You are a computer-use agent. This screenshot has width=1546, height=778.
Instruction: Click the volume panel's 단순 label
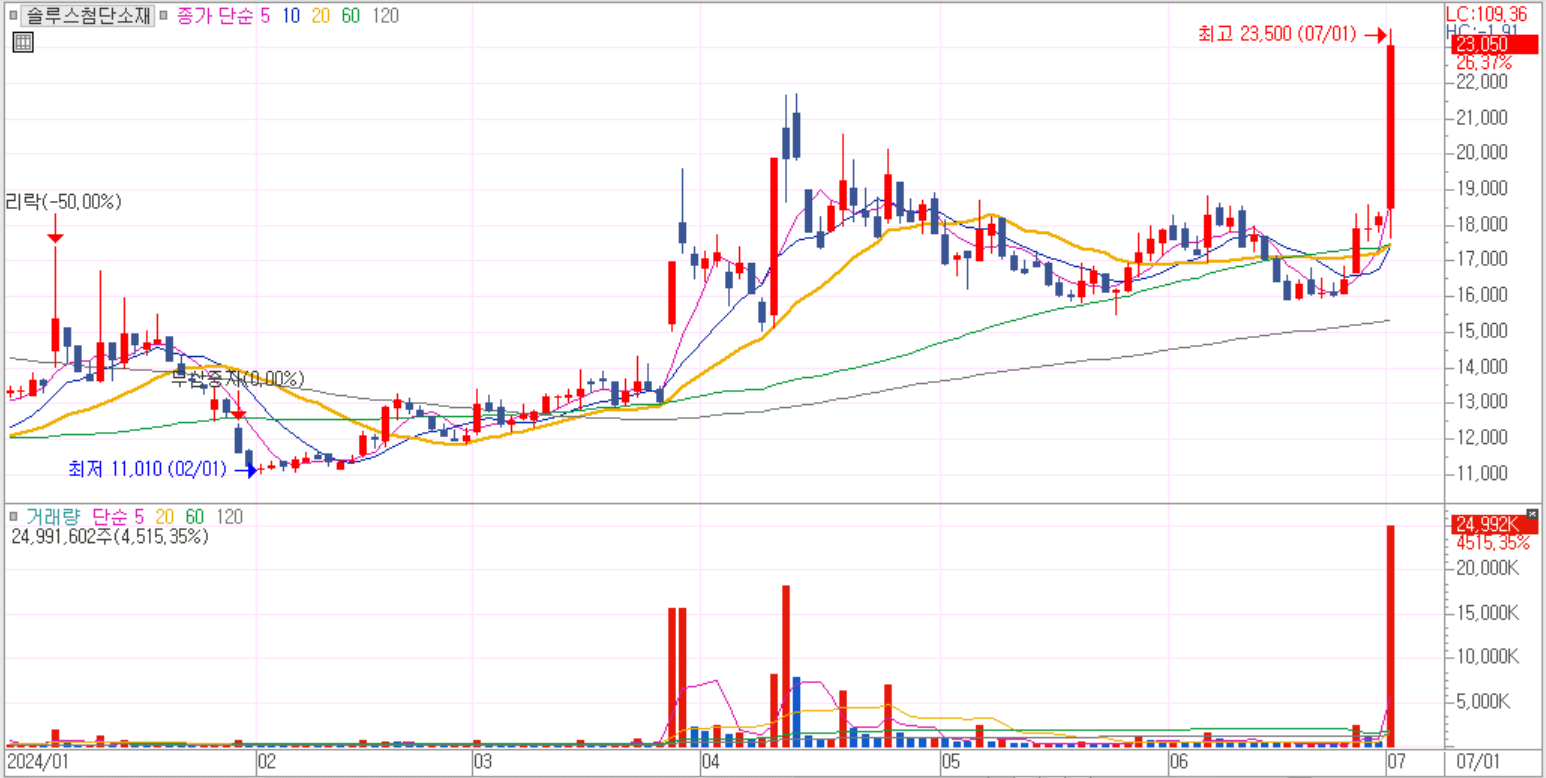109,517
